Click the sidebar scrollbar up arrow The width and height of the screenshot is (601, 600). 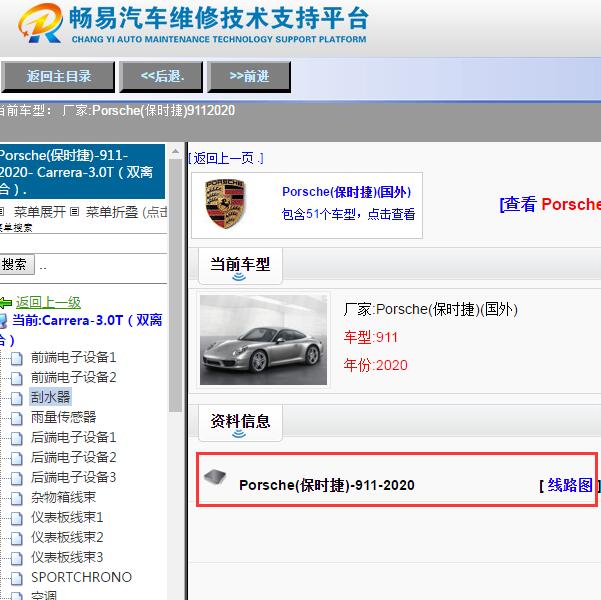coord(175,152)
